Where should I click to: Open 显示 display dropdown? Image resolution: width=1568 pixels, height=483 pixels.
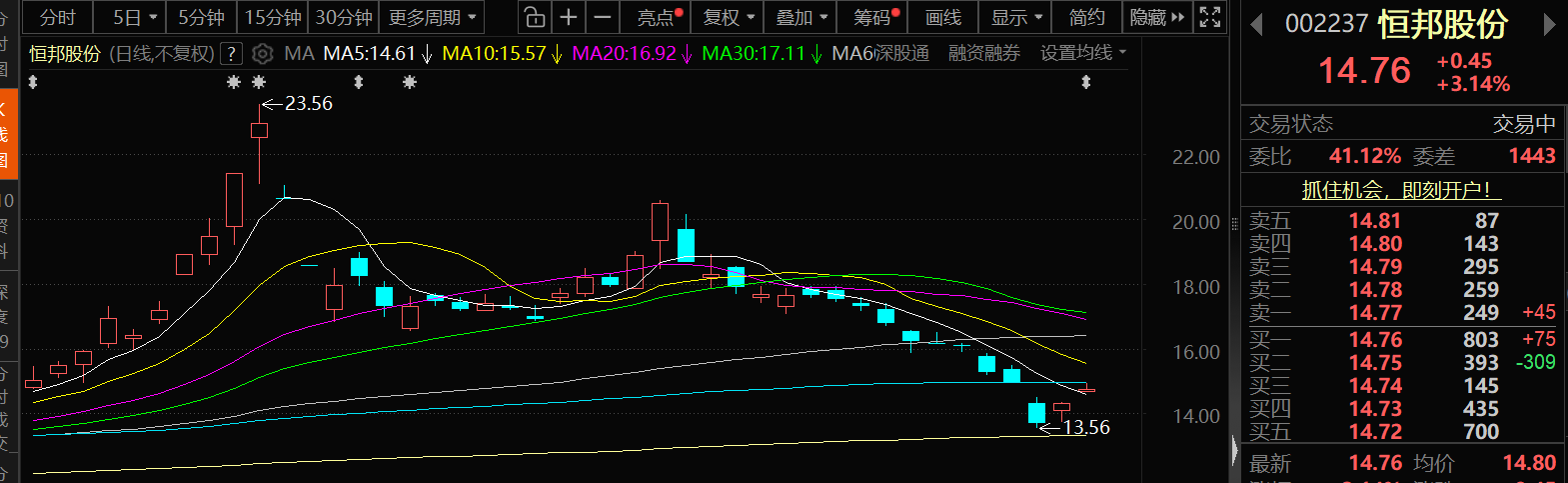[1016, 17]
